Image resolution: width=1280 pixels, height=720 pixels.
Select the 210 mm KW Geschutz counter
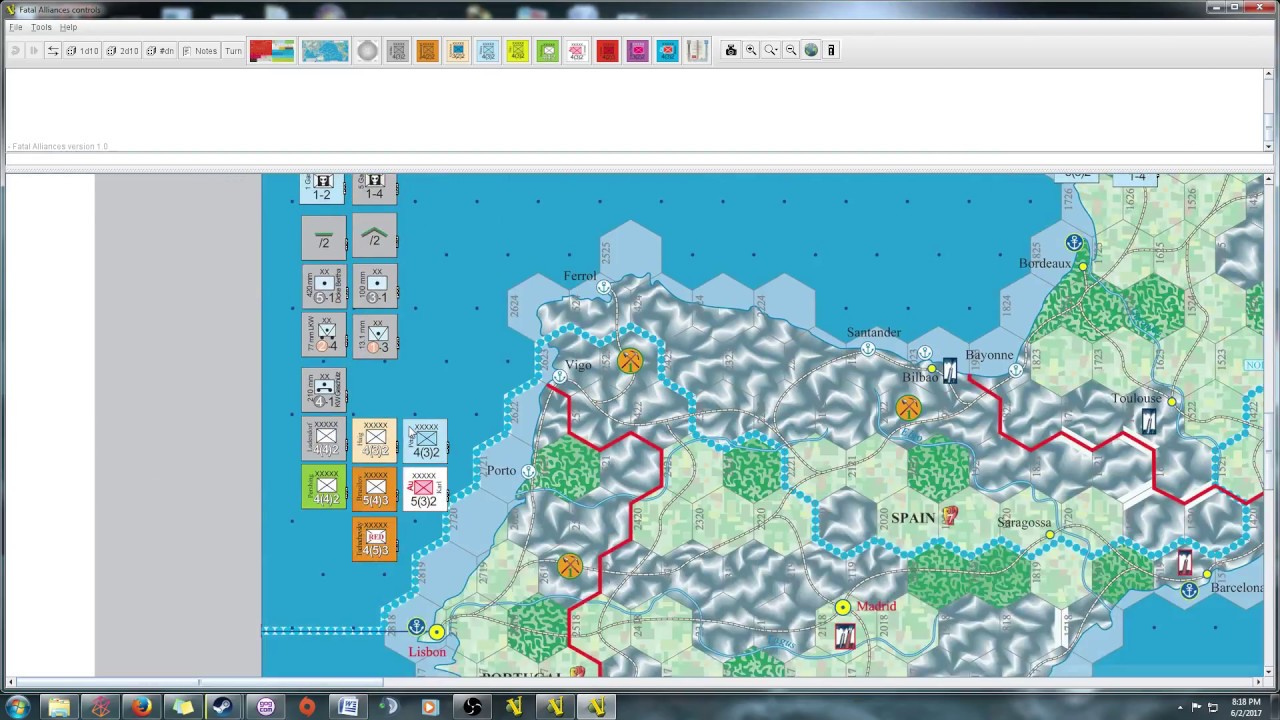point(324,390)
